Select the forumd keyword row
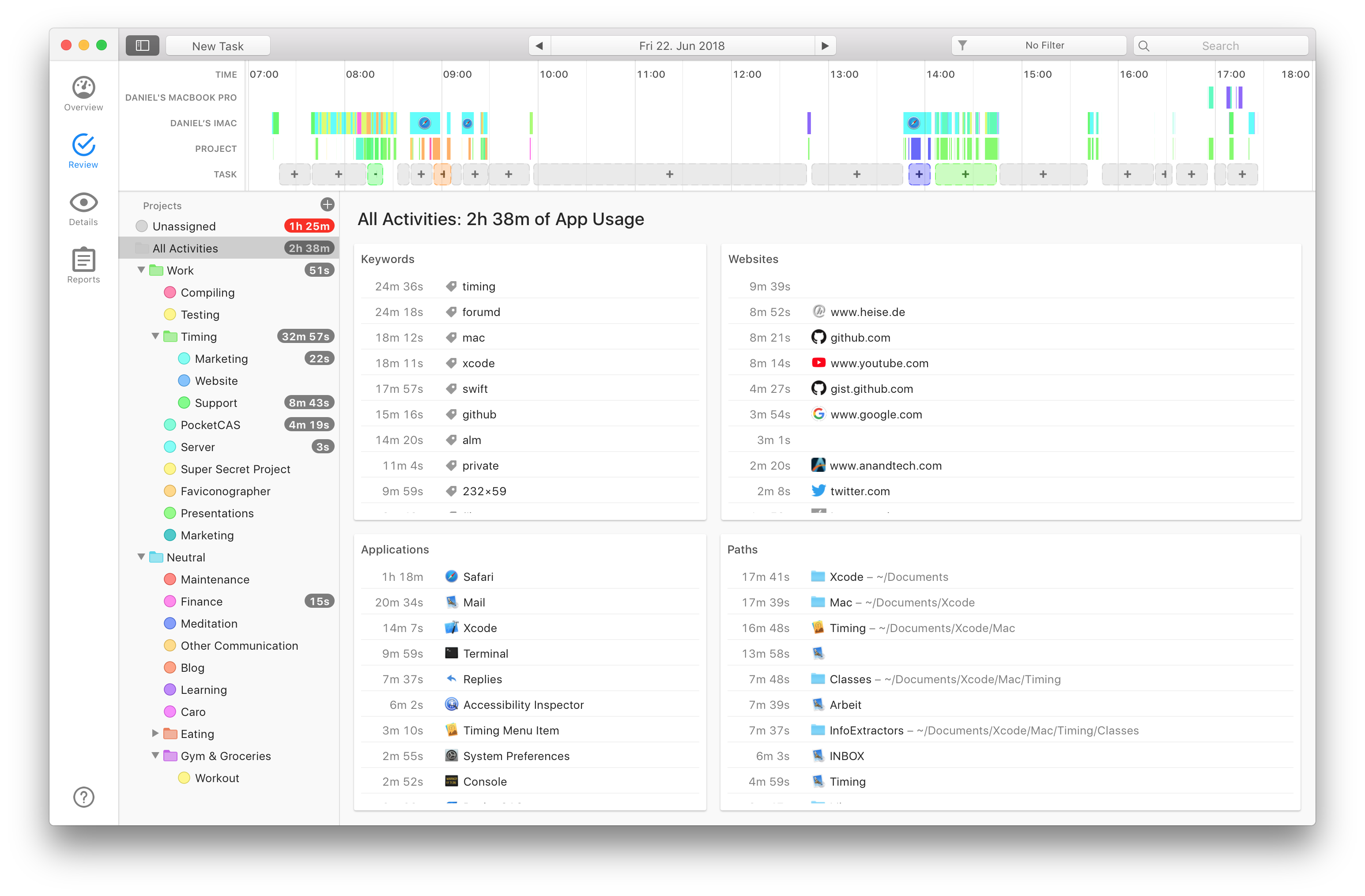The width and height of the screenshot is (1365, 896). 529,312
